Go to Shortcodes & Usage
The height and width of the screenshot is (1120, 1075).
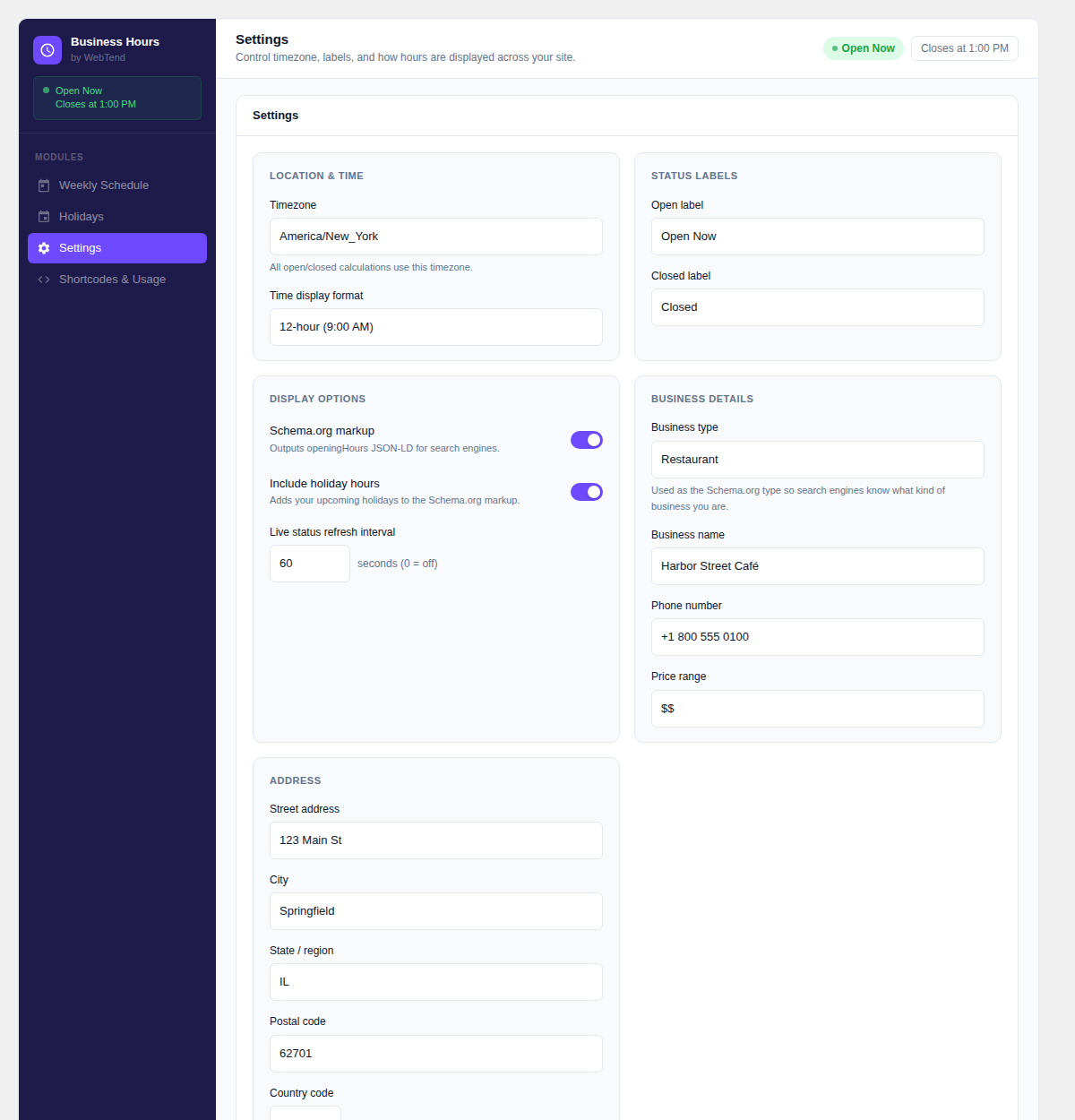click(117, 280)
